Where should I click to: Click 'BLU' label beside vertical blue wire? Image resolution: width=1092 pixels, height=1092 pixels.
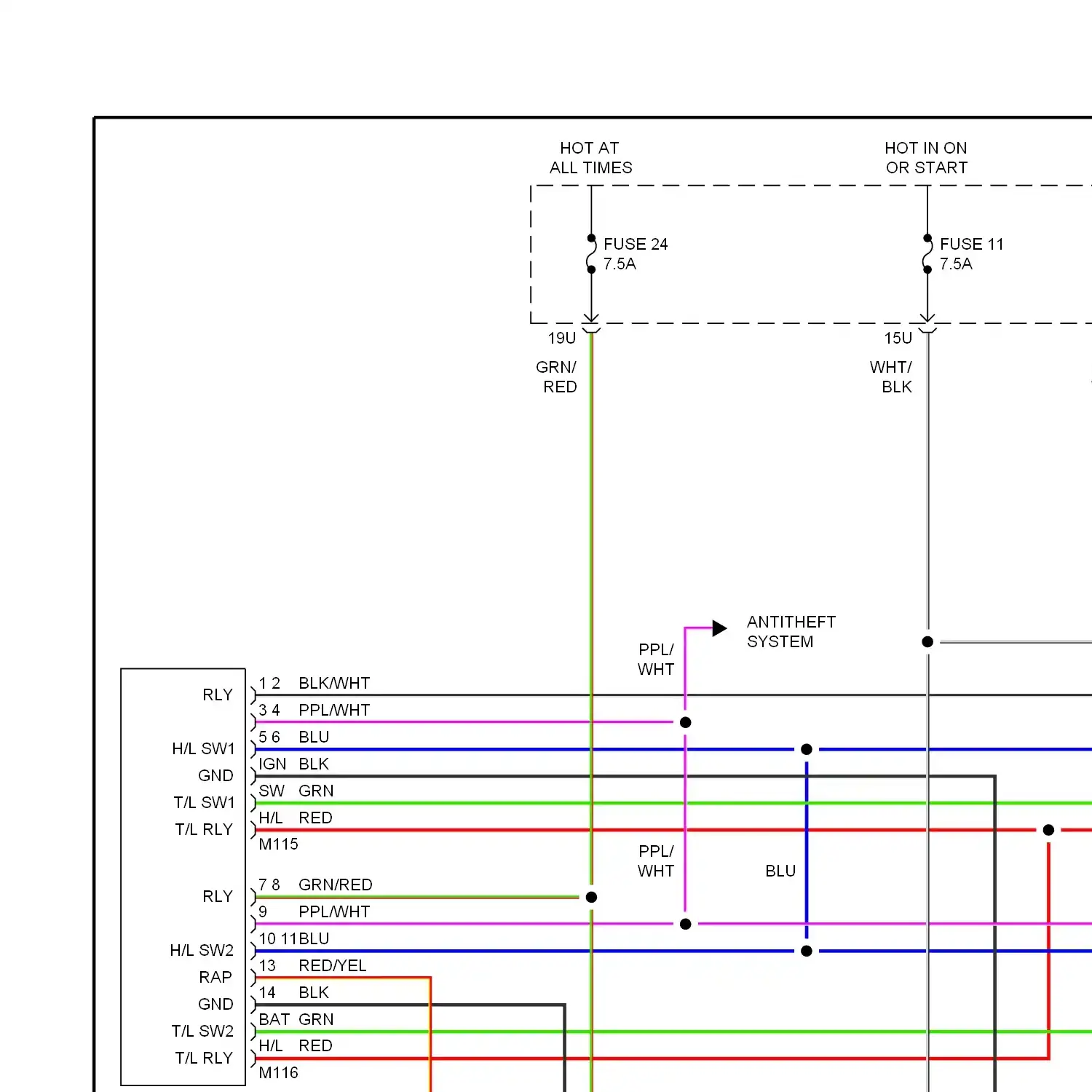(x=780, y=871)
